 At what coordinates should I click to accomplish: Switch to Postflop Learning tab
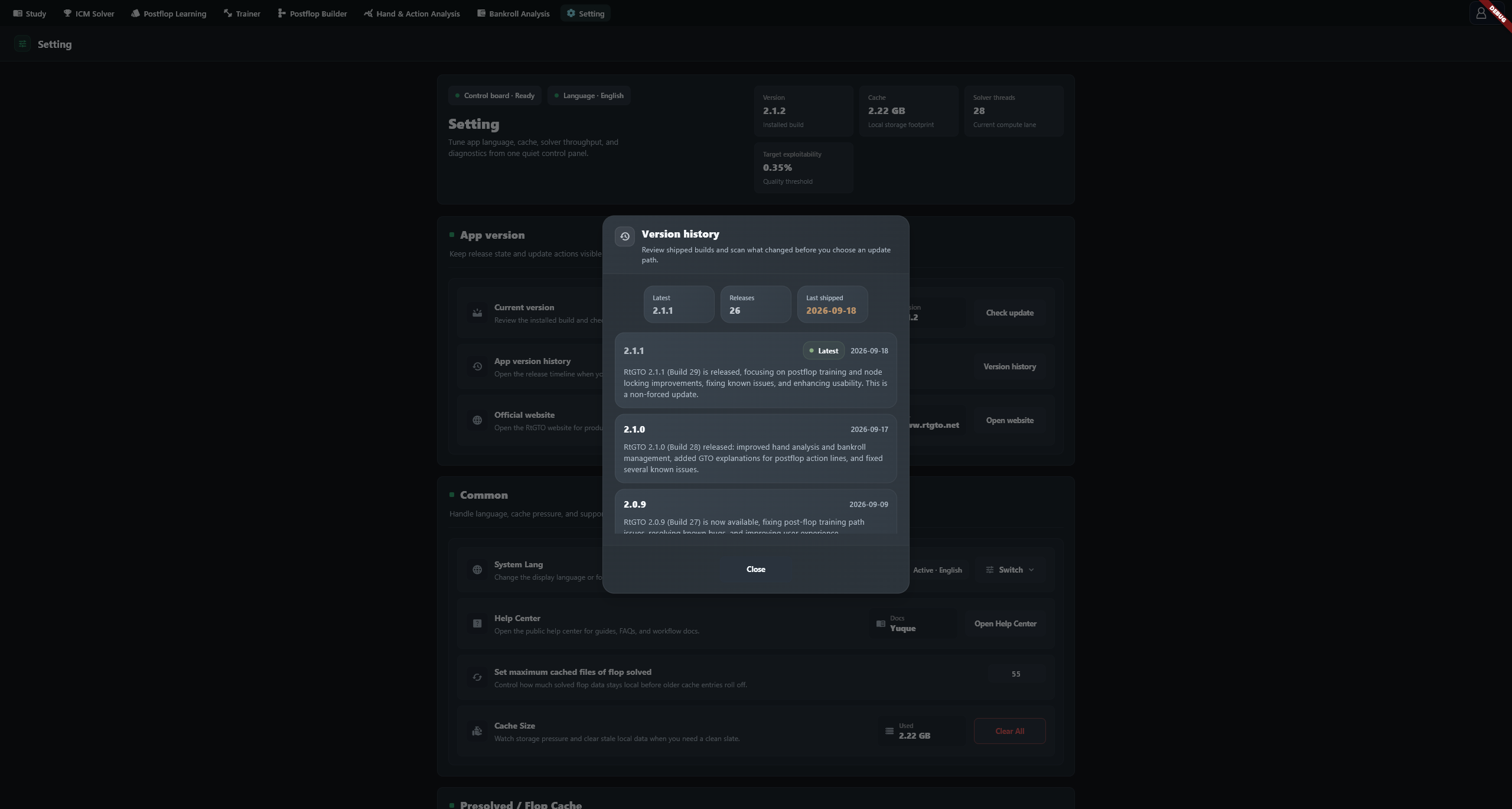click(169, 13)
